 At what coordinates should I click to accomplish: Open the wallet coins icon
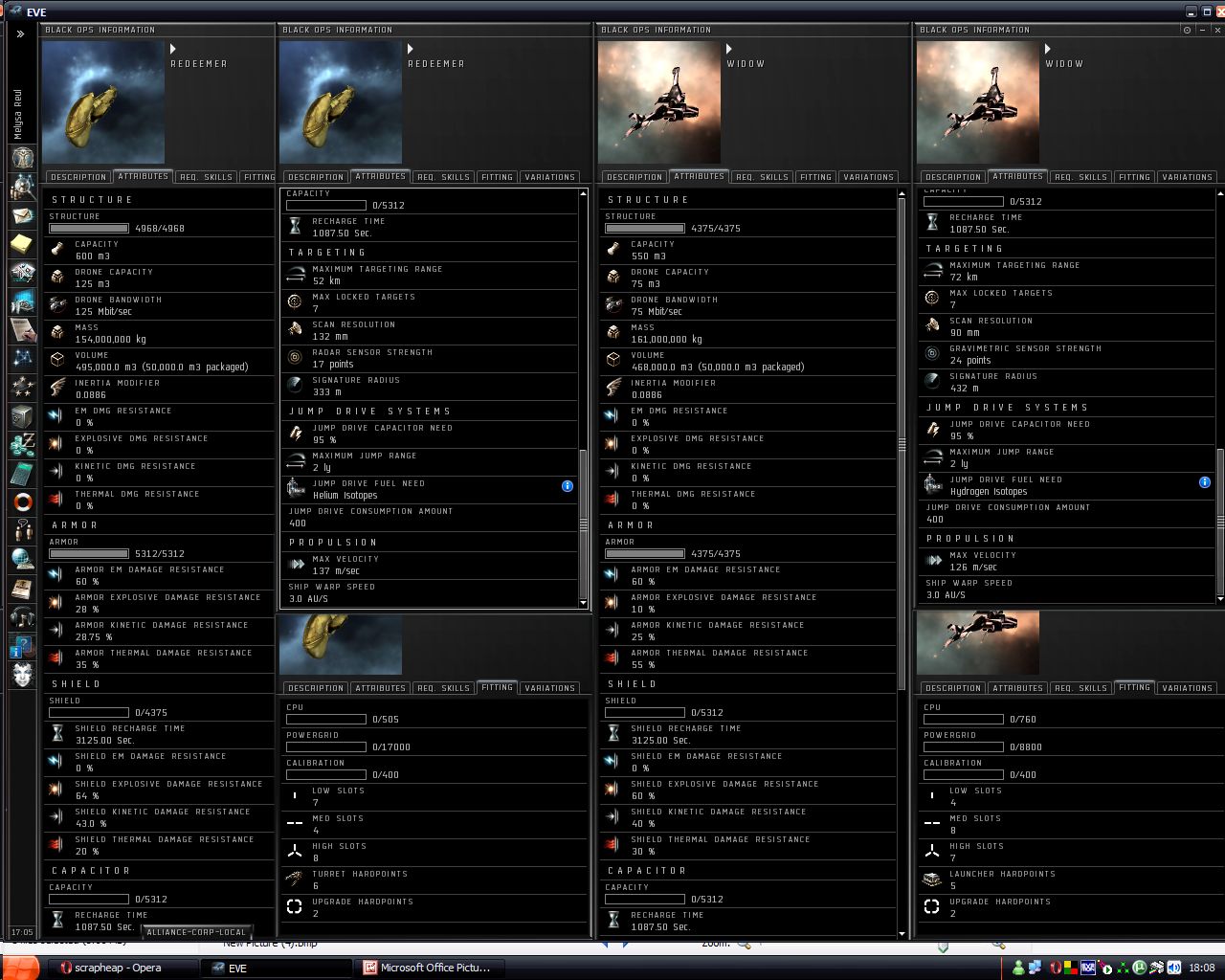pos(23,445)
